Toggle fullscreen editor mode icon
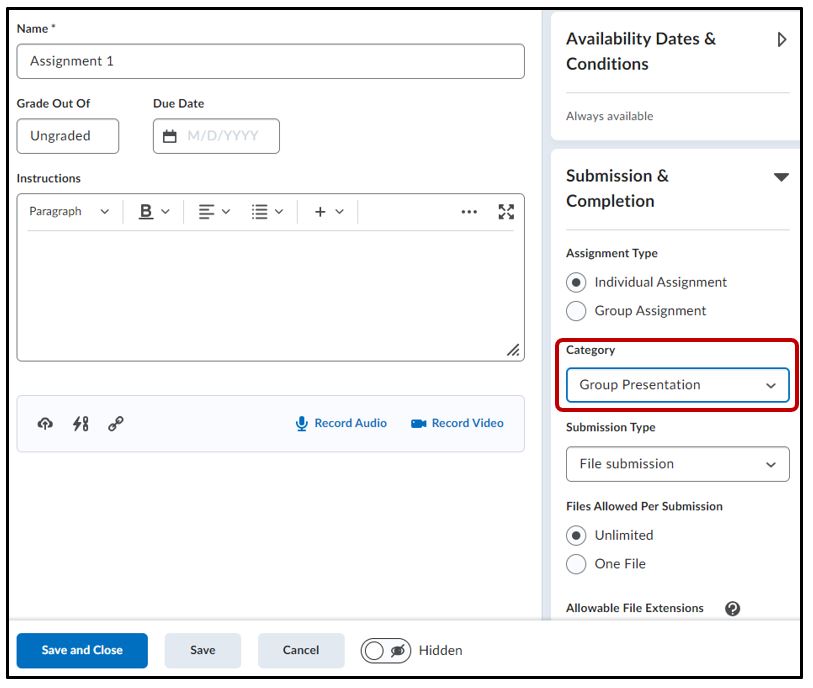 pos(506,212)
